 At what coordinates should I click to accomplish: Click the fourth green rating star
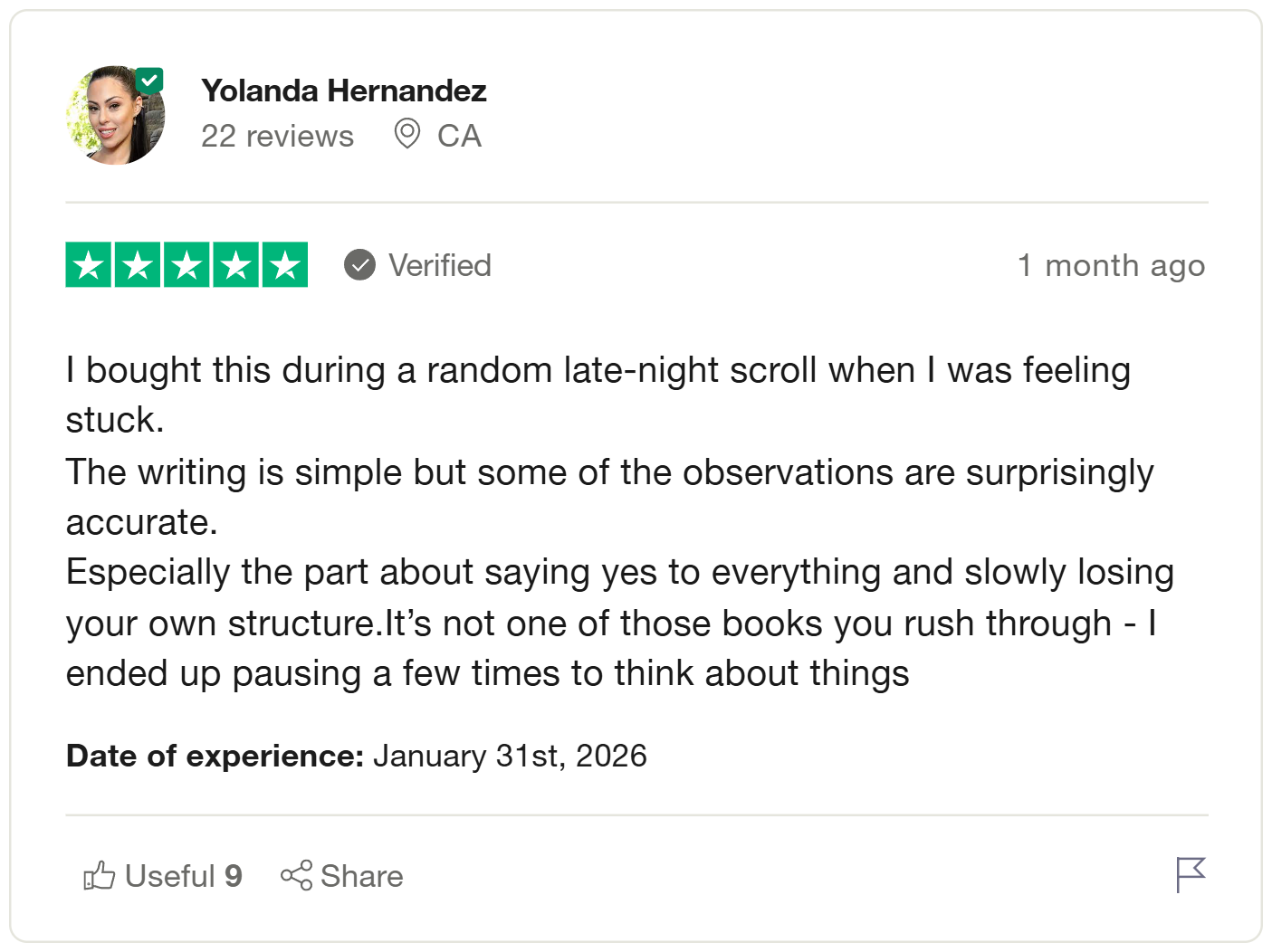click(x=236, y=265)
